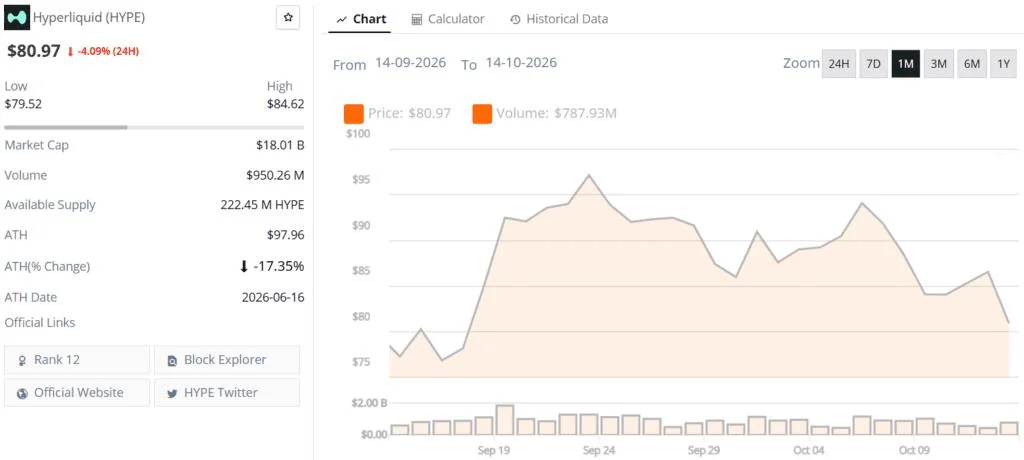
Task: Toggle the Price series legend swatch
Action: pyautogui.click(x=353, y=114)
